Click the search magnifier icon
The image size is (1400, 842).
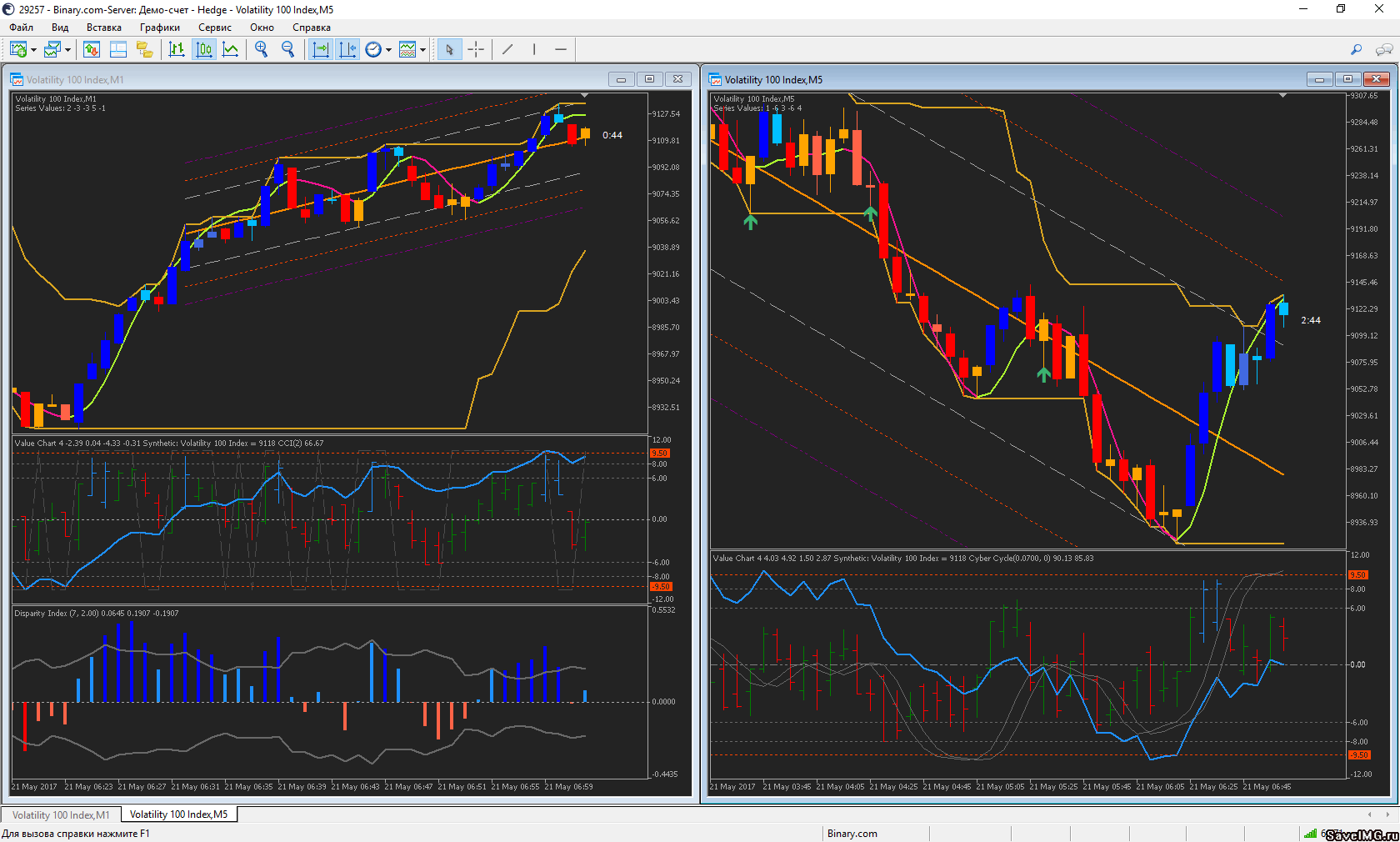[1356, 50]
